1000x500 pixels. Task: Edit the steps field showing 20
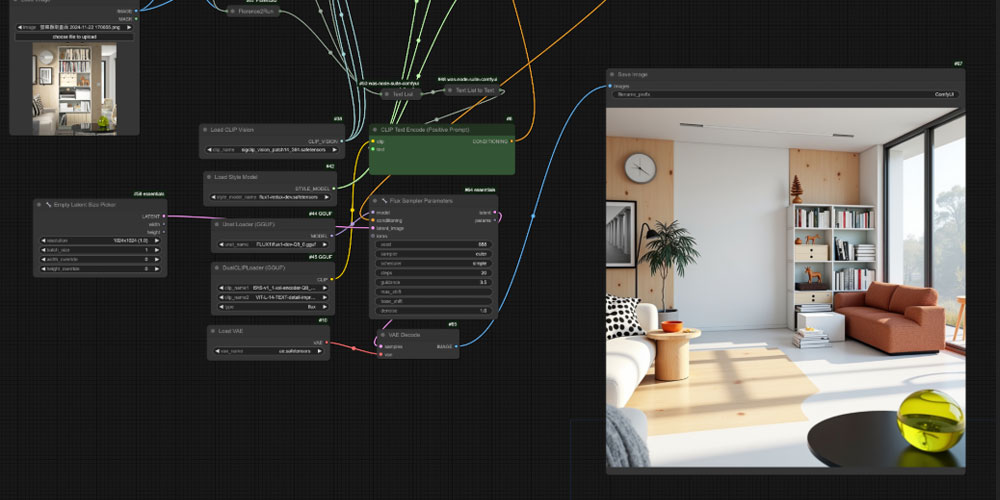pyautogui.click(x=433, y=272)
